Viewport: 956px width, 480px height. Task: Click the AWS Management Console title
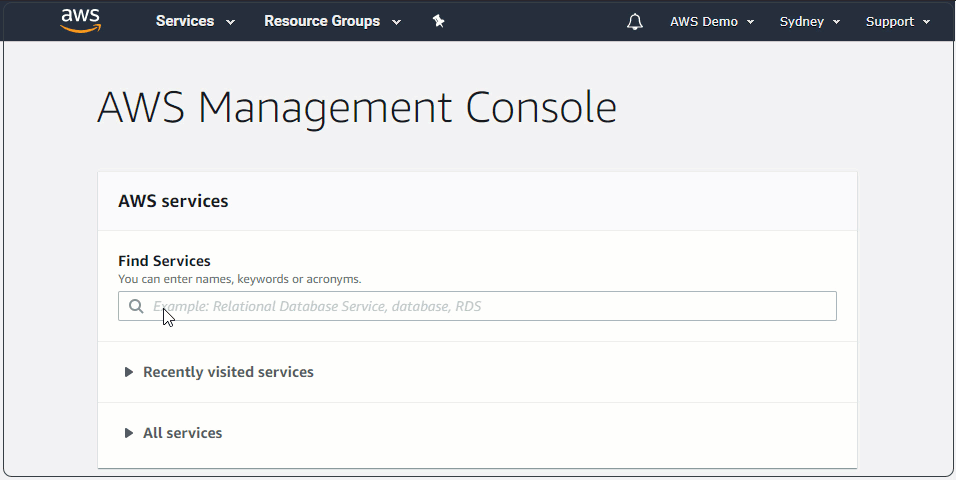click(357, 107)
